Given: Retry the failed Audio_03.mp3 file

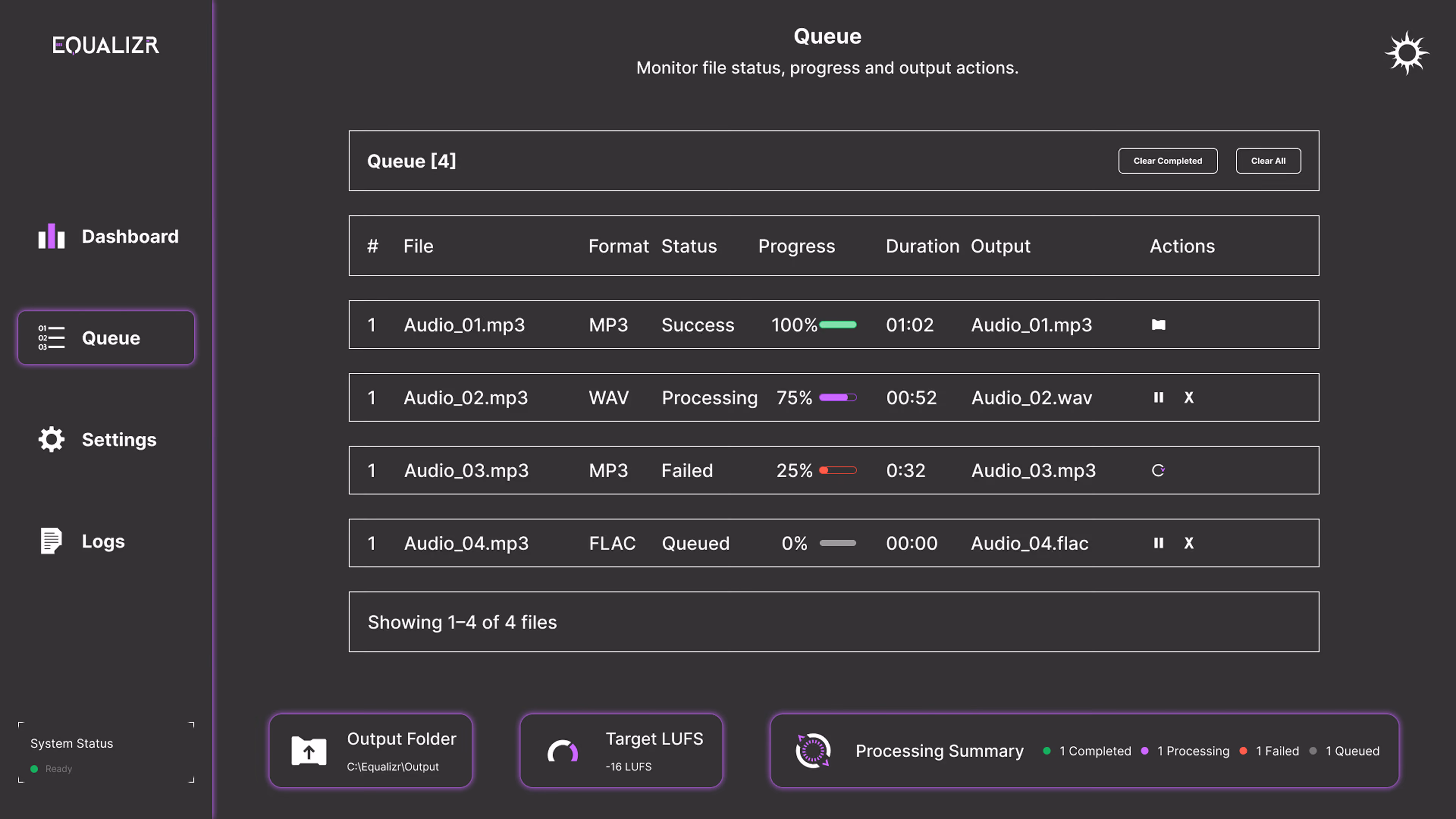Looking at the screenshot, I should (x=1158, y=470).
